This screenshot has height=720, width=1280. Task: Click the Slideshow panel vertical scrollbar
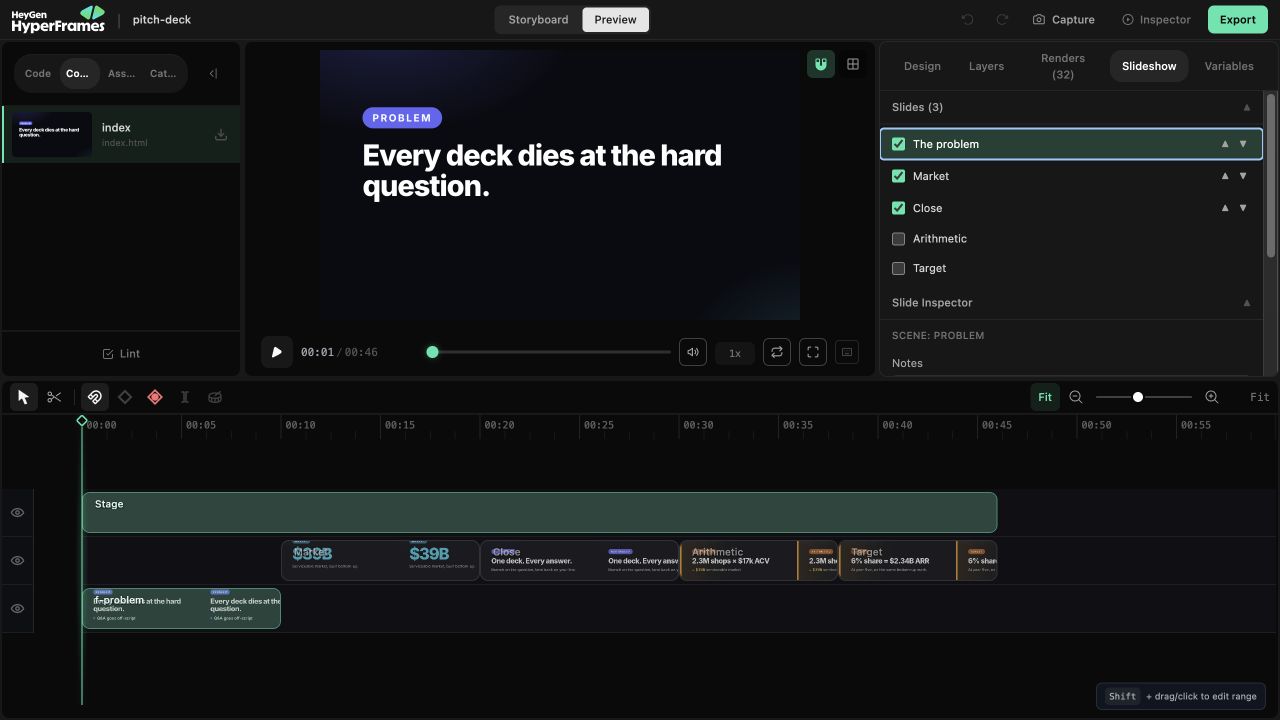pos(1271,175)
